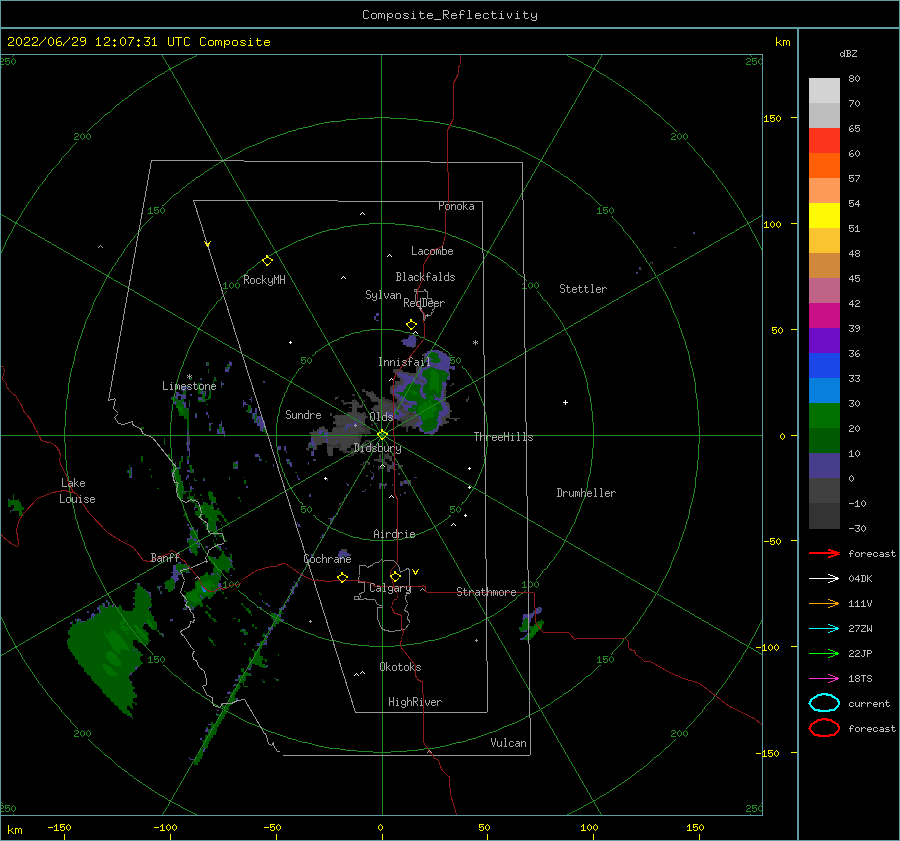The height and width of the screenshot is (841, 900).
Task: Click the Cochrane label
Action: click(x=327, y=559)
